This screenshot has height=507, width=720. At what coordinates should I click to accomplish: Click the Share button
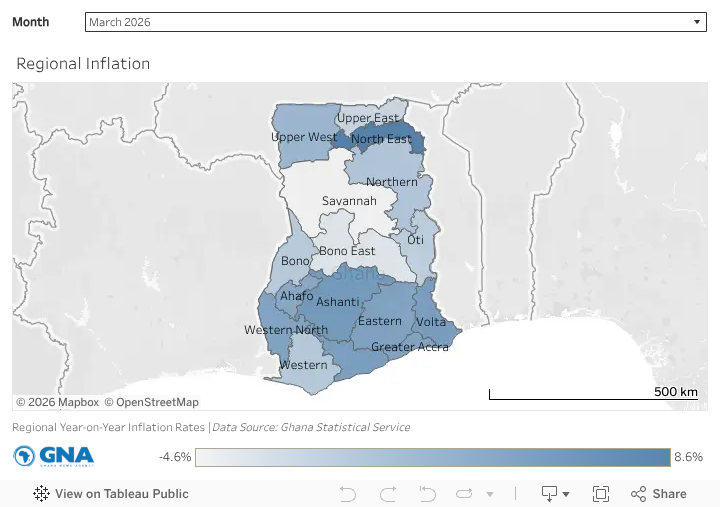(x=659, y=494)
